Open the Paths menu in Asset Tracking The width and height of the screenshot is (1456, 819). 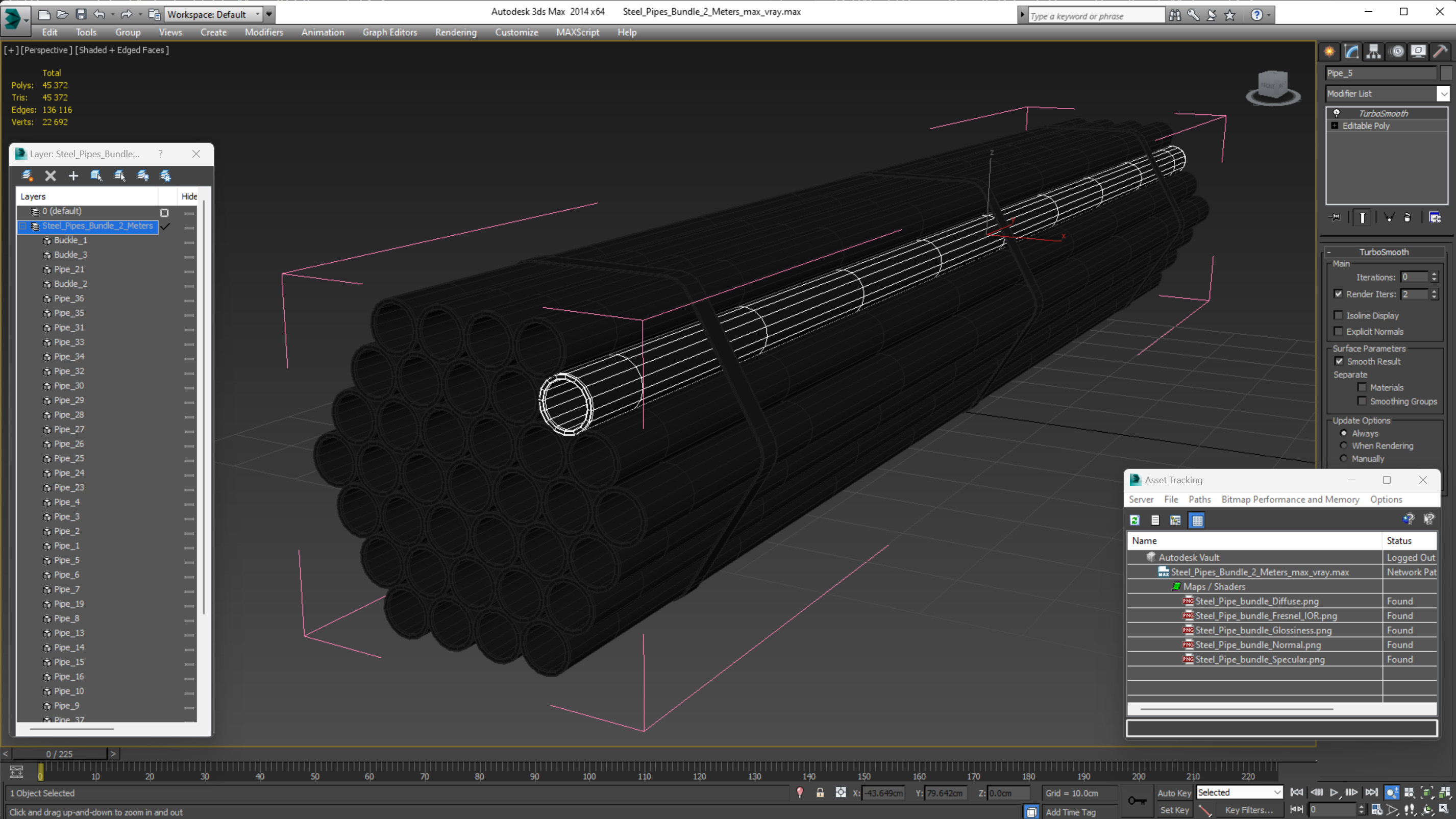click(1199, 499)
